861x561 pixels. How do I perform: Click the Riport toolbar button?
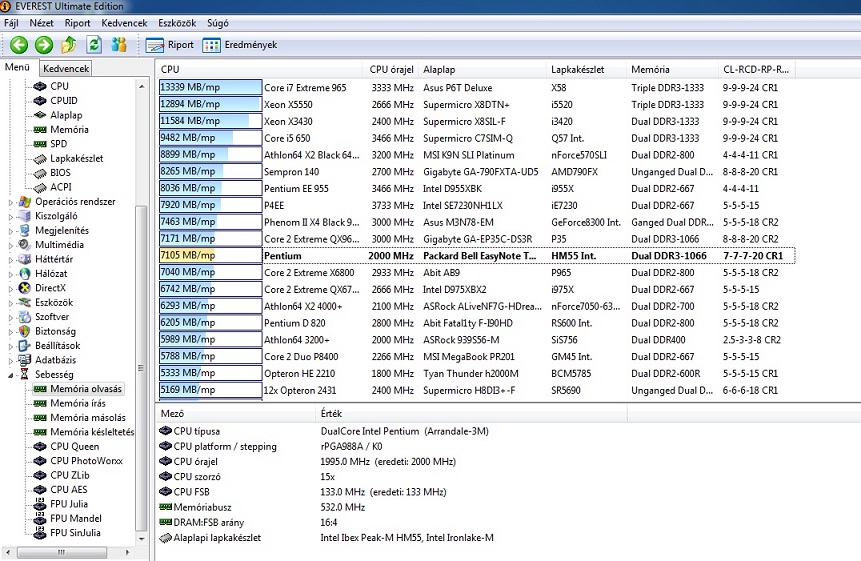pos(170,45)
